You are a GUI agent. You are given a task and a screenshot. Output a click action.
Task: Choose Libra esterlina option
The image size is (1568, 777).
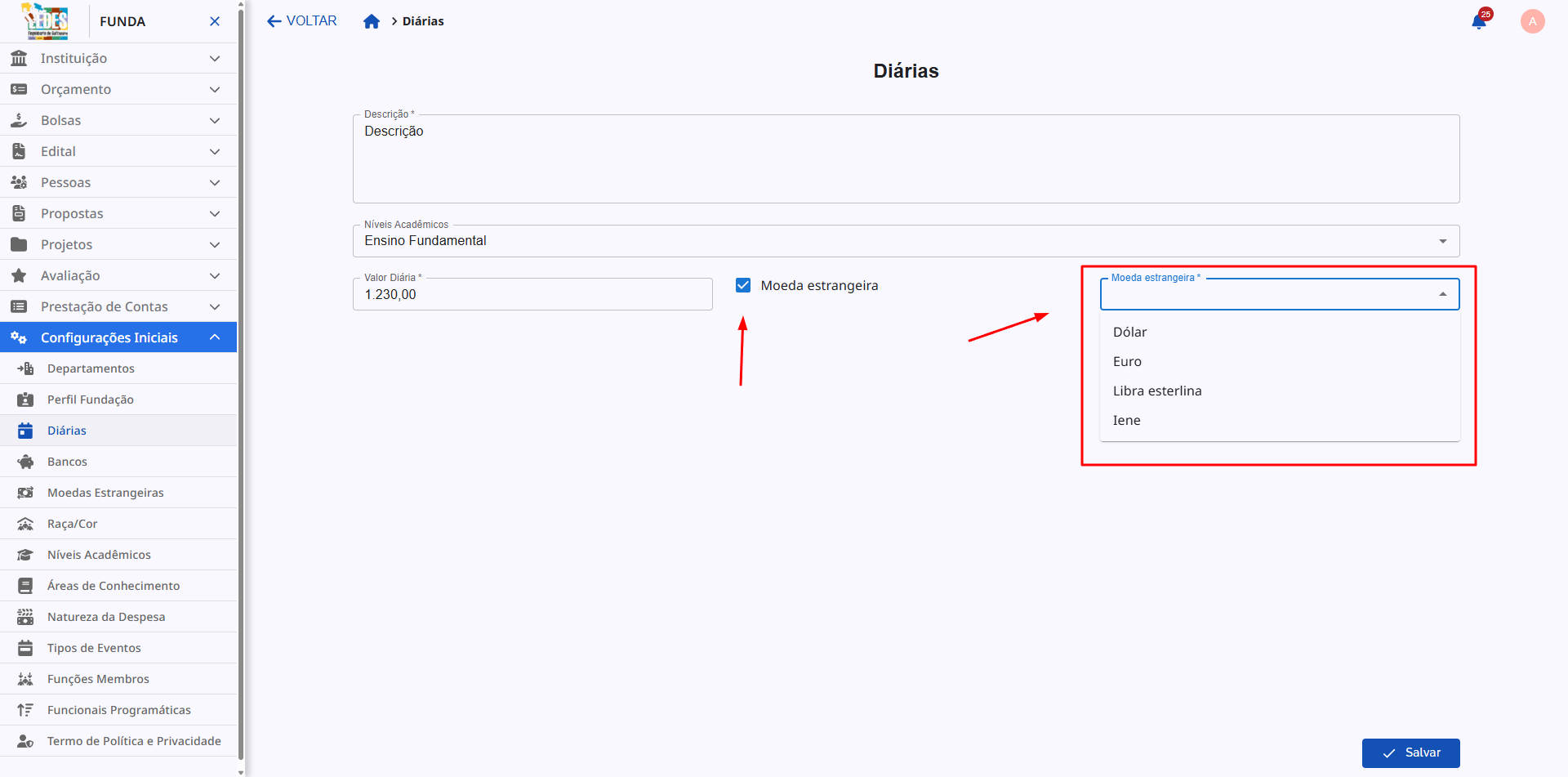(1157, 391)
